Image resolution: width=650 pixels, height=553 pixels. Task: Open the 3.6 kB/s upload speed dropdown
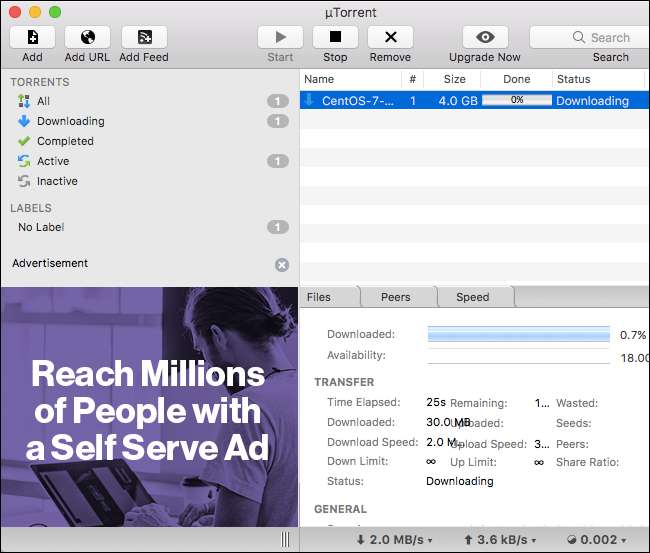coord(500,540)
